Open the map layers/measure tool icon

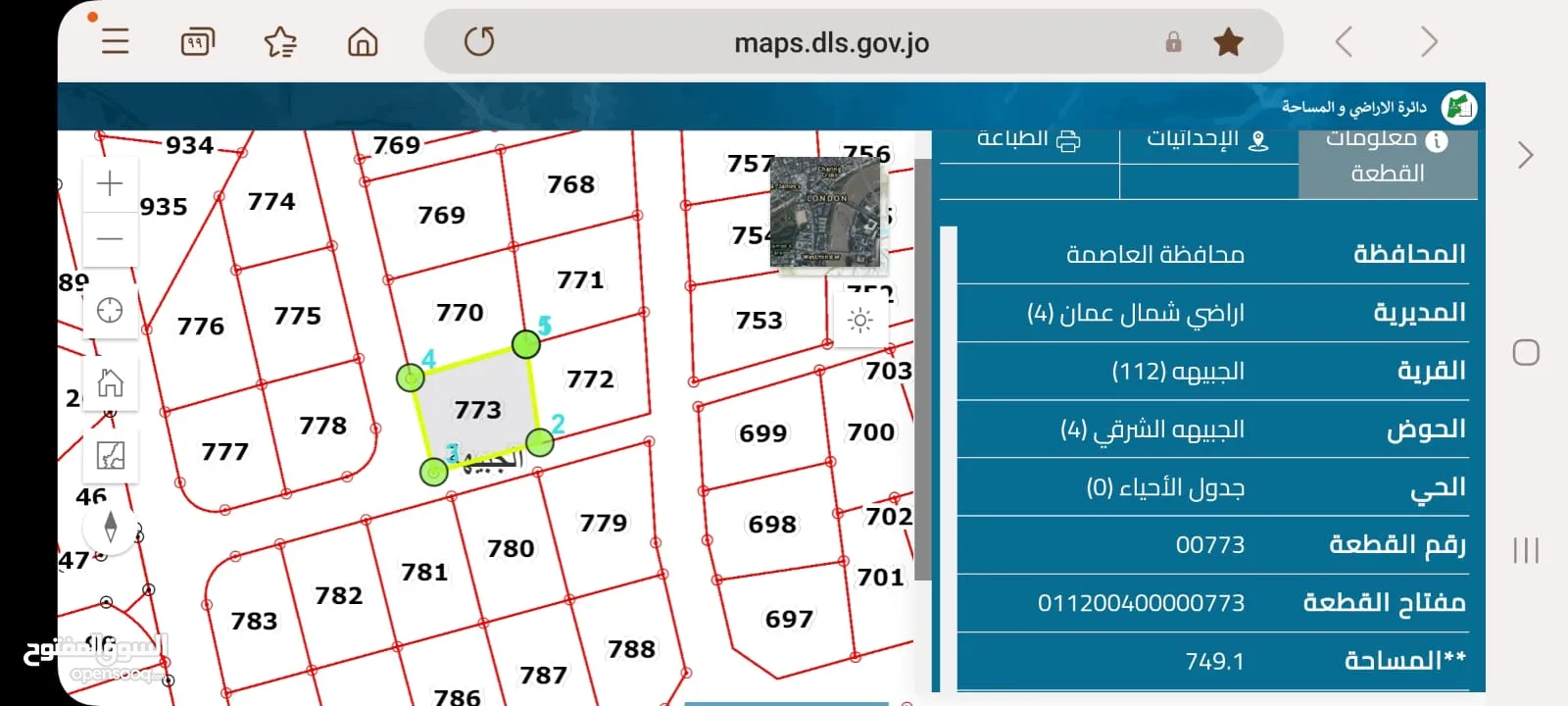coord(110,456)
